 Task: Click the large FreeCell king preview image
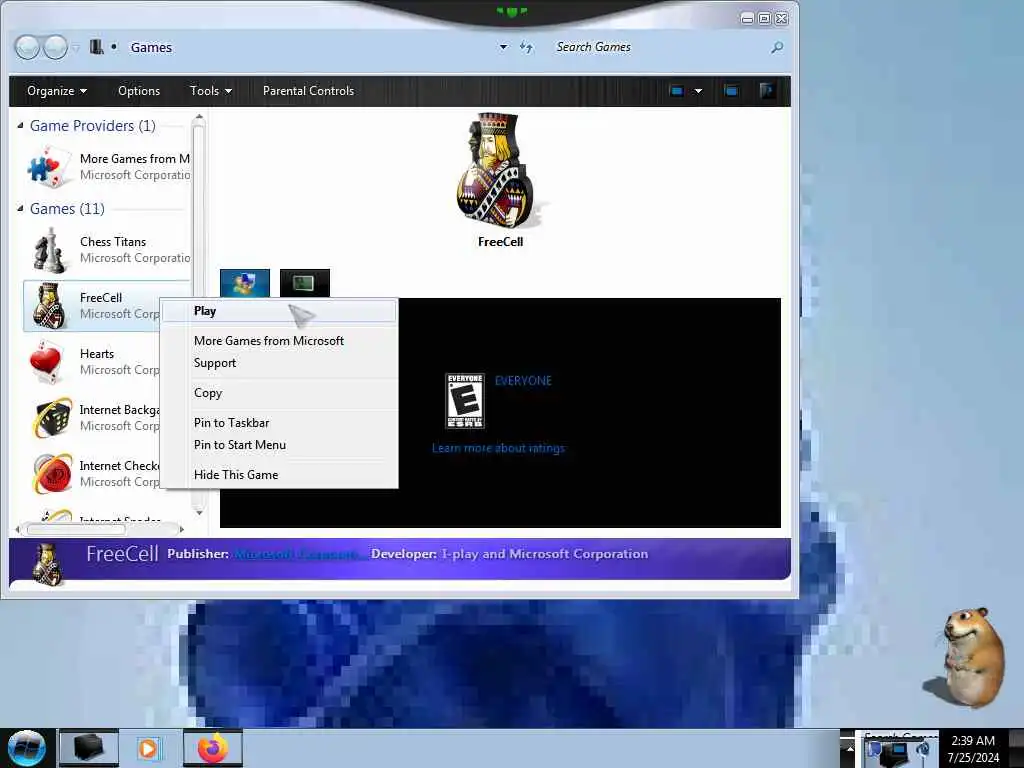(496, 171)
